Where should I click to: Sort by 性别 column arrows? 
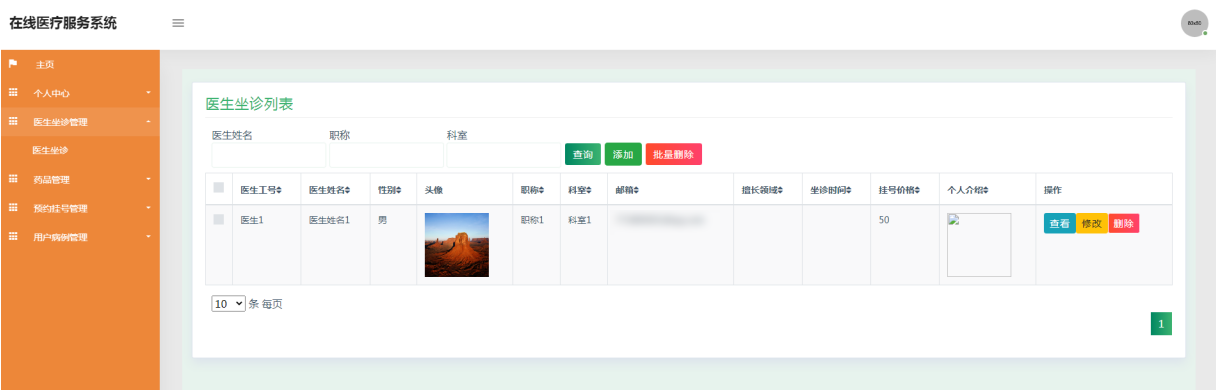pyautogui.click(x=398, y=190)
